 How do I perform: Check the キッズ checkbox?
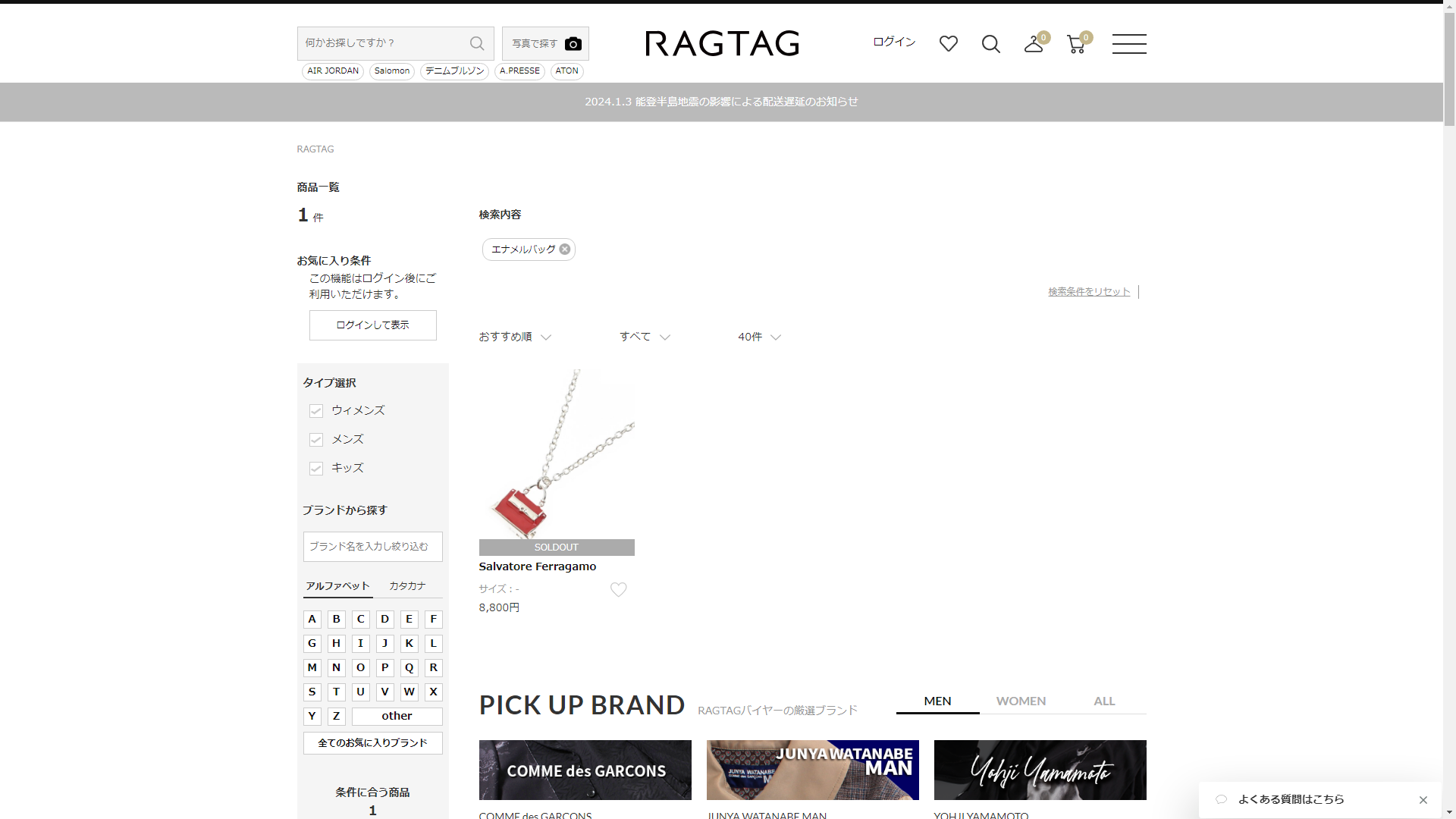[316, 469]
